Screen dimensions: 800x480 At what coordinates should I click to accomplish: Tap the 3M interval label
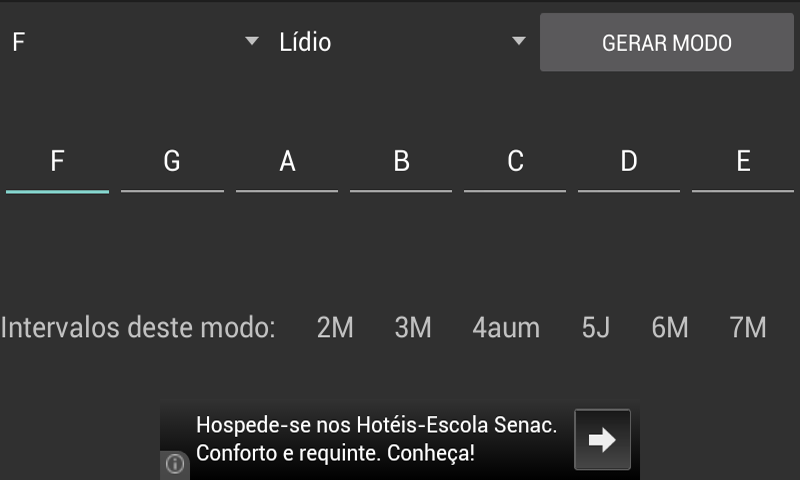click(413, 327)
